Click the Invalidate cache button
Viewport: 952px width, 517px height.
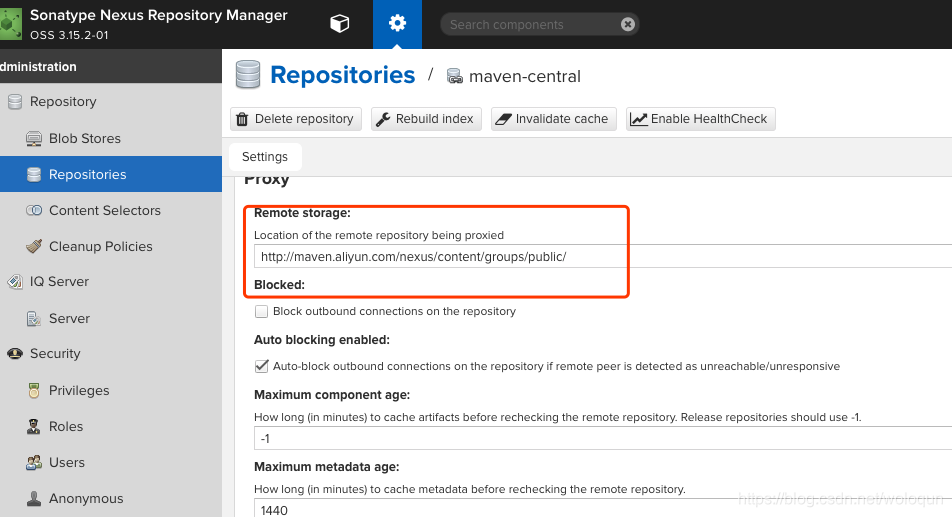[x=552, y=119]
